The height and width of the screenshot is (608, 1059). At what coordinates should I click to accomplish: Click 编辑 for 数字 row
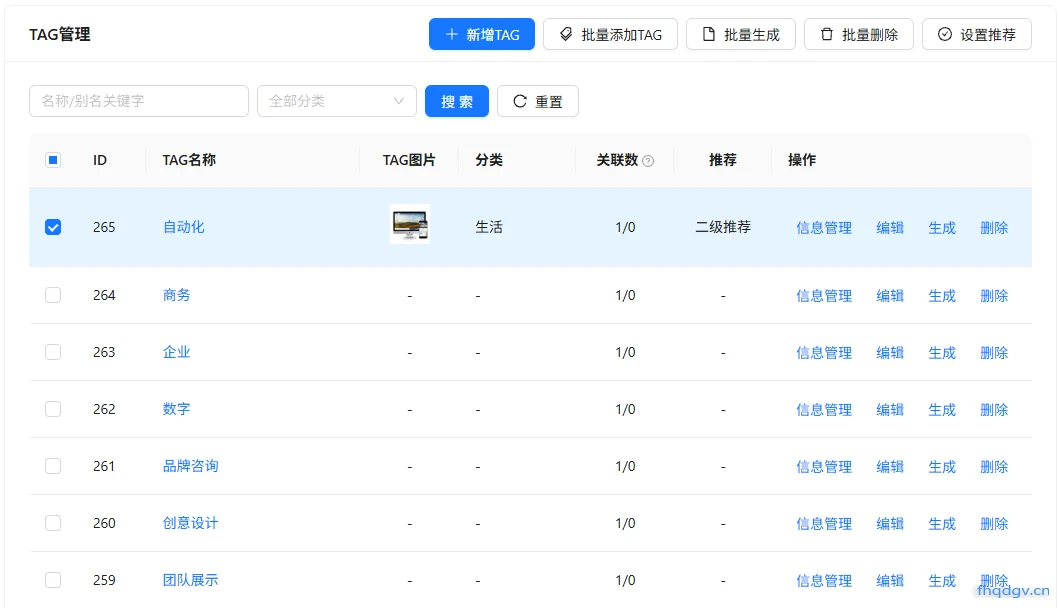tap(890, 409)
